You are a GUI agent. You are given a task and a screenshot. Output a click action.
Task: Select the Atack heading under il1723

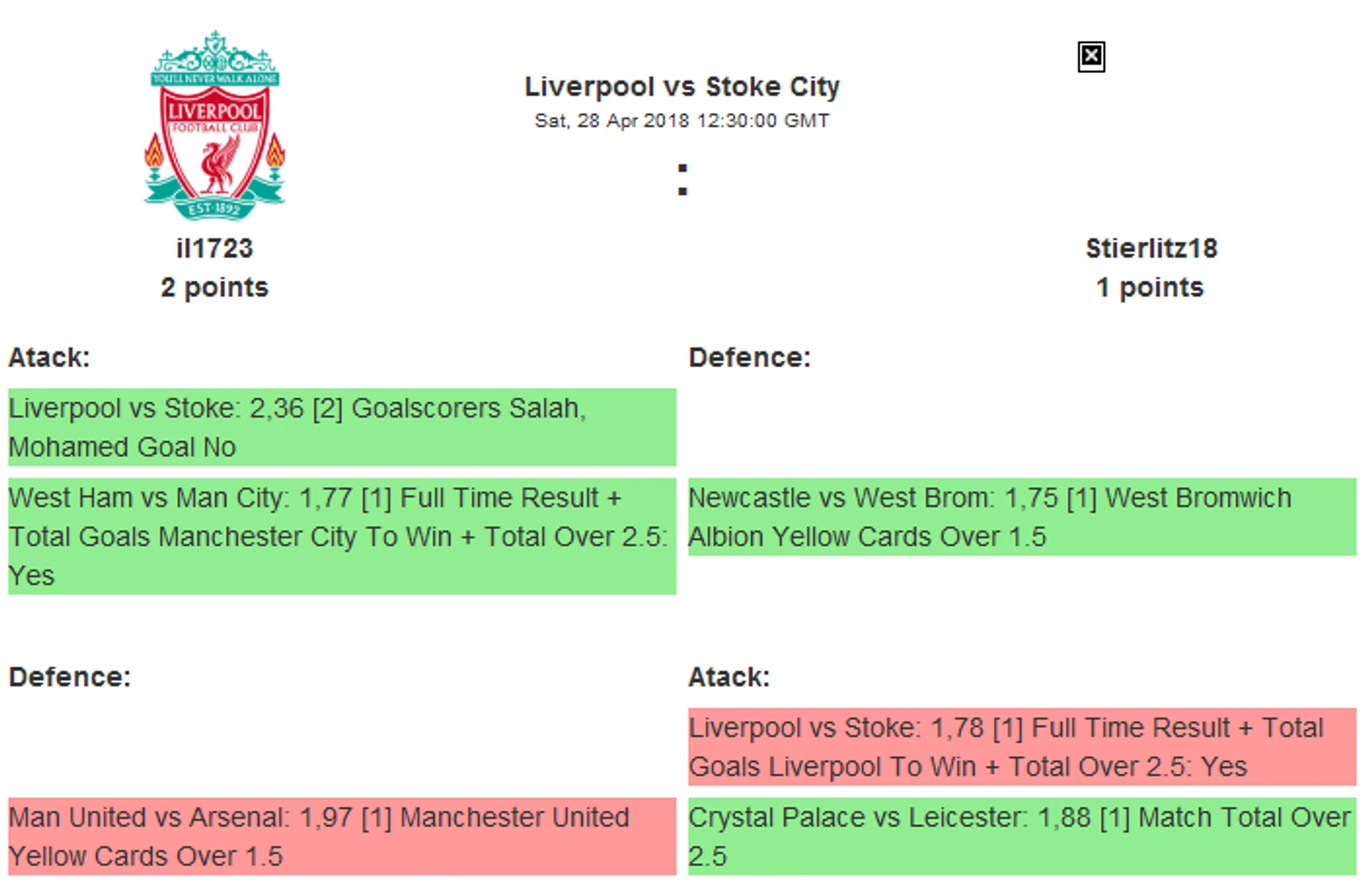(x=50, y=358)
